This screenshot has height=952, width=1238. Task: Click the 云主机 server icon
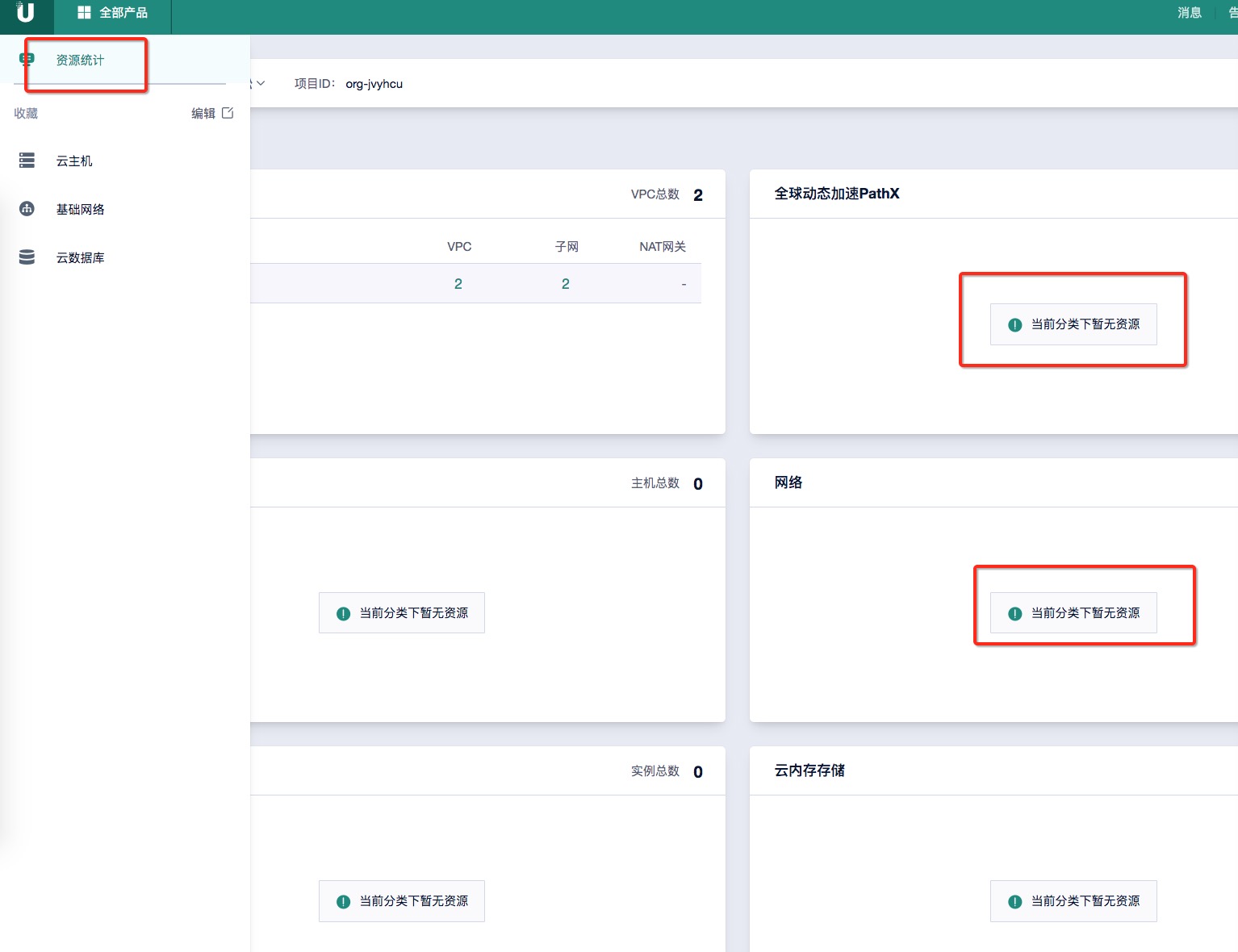point(27,161)
